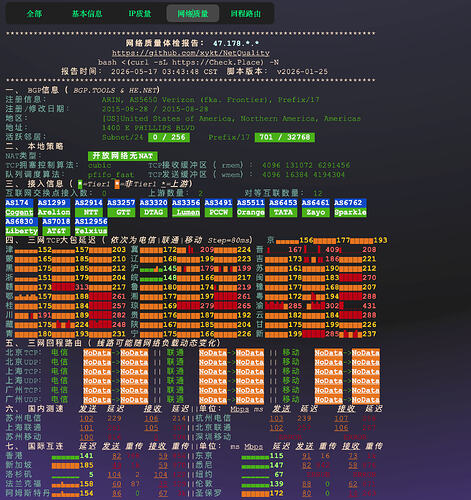Click the Subnet/24 value 0 / 256
Viewport: 471px width, 500px height.
pyautogui.click(x=169, y=137)
